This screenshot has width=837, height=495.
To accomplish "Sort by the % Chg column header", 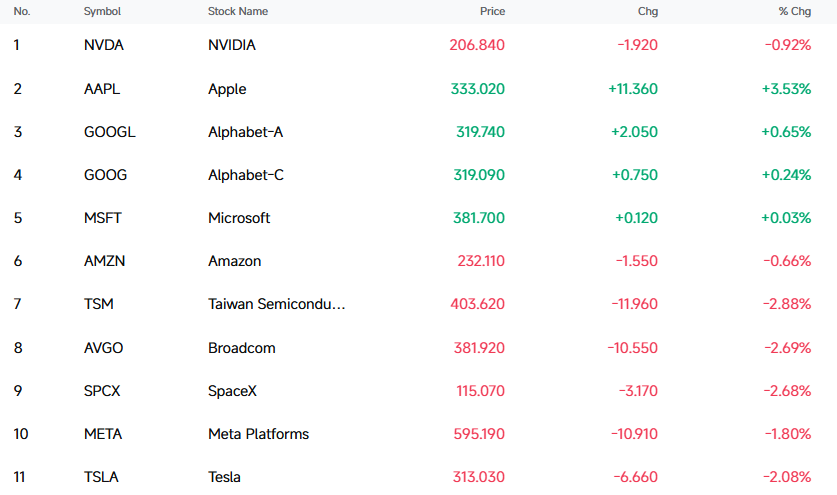I will pos(794,11).
